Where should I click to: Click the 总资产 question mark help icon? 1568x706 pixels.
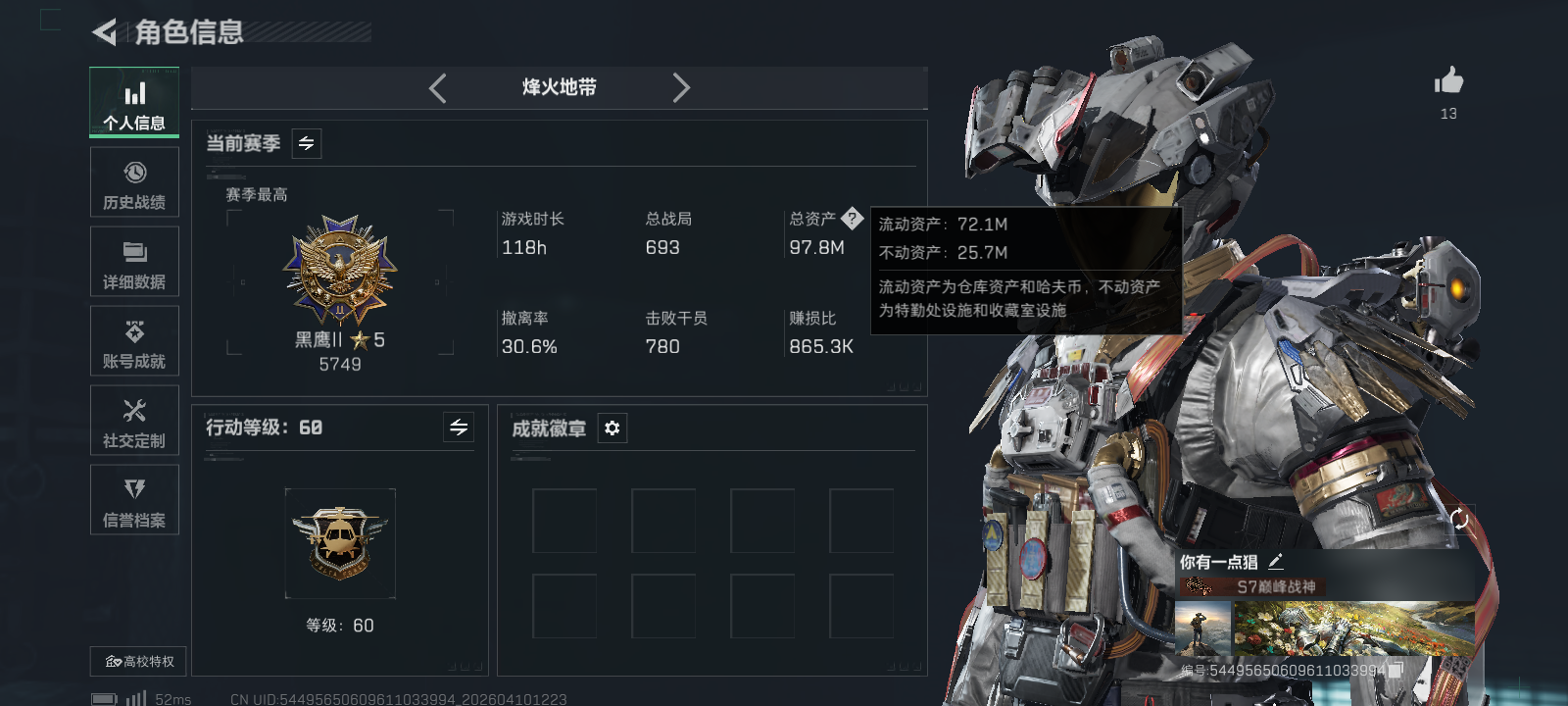click(x=852, y=219)
